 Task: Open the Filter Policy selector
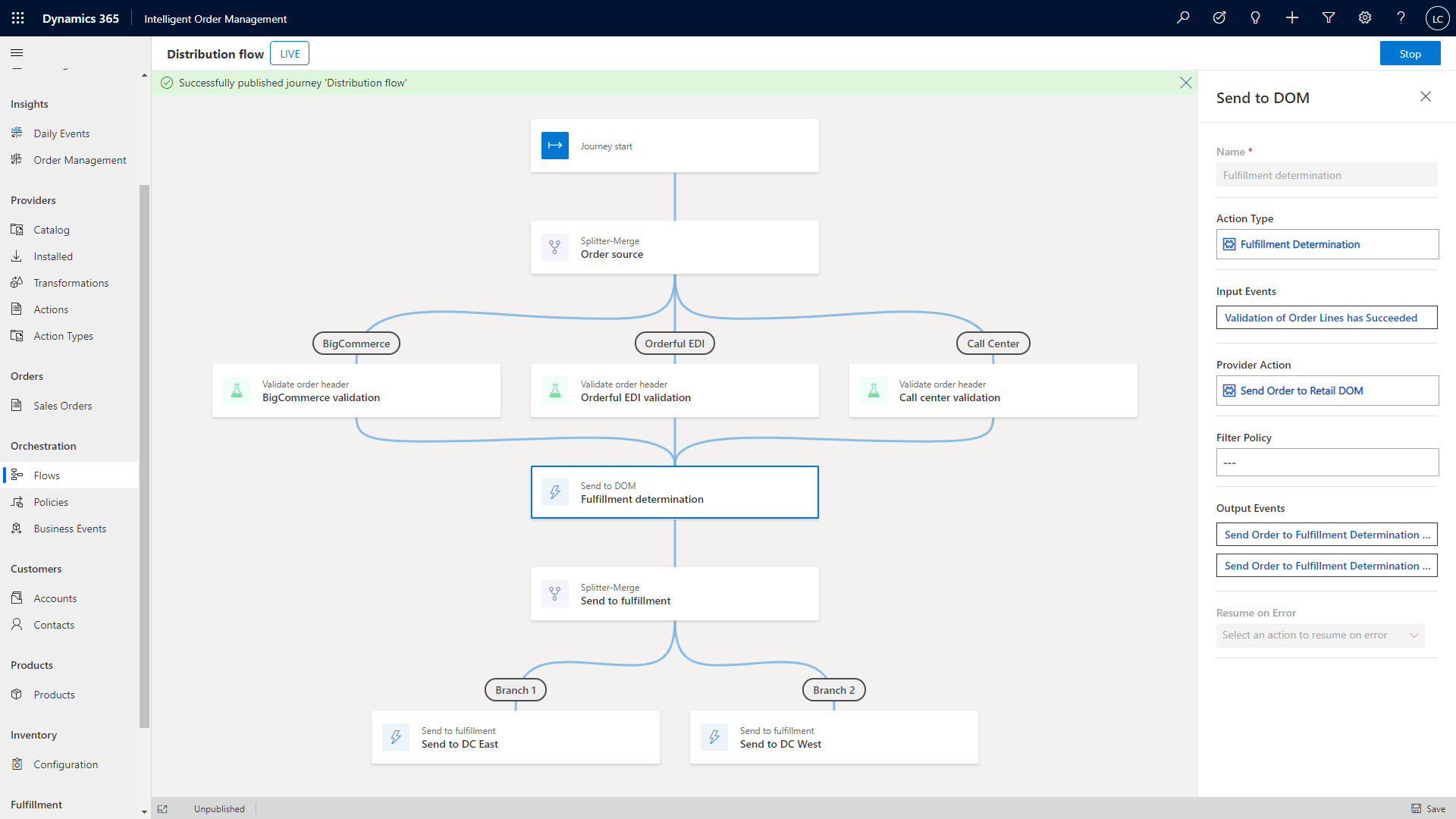coord(1327,462)
